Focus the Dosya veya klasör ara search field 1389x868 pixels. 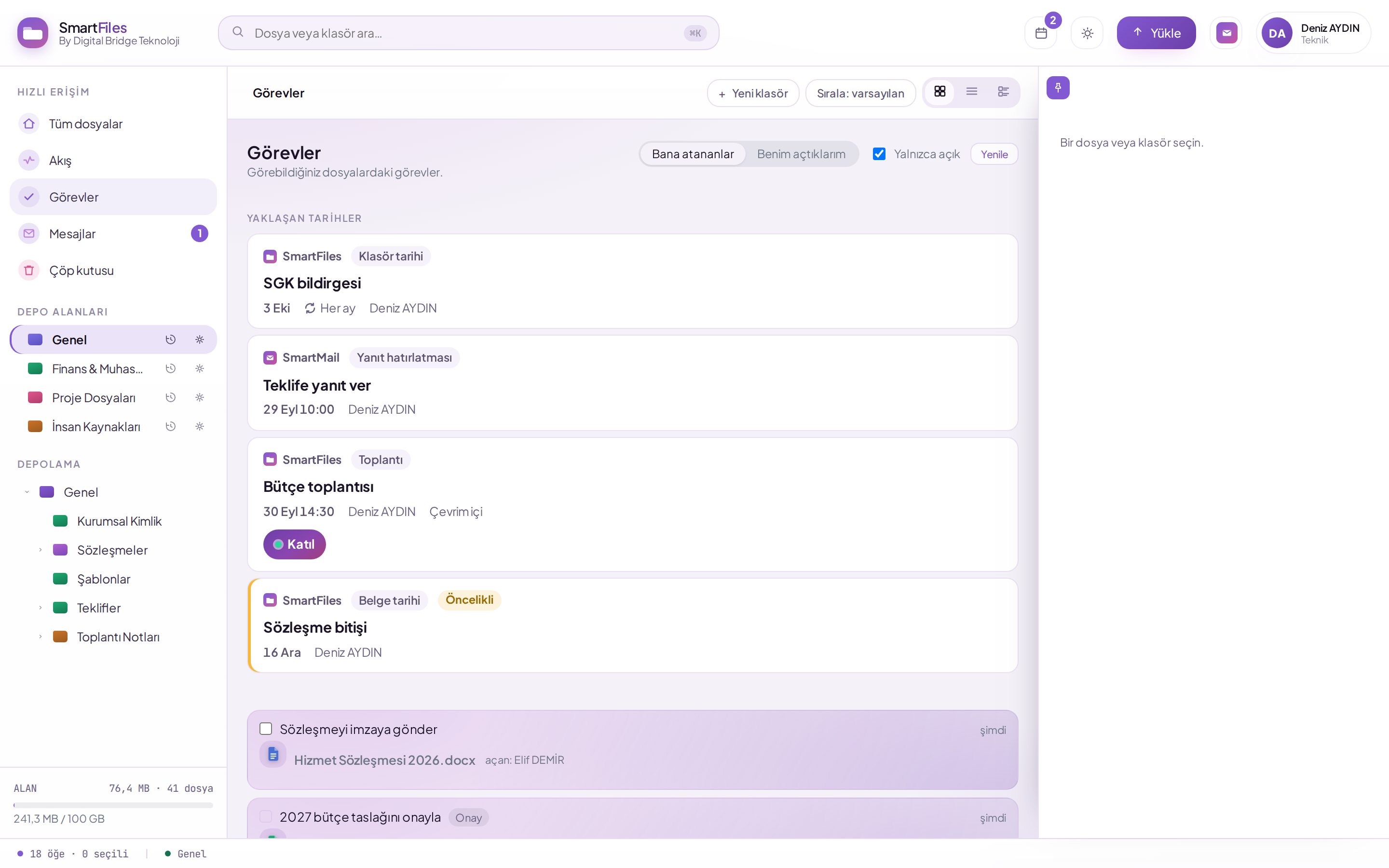pos(468,33)
